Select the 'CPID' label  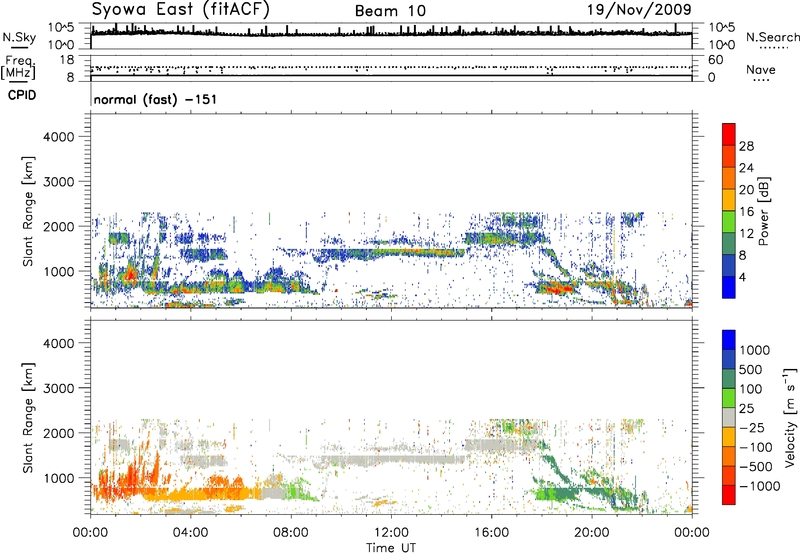click(x=22, y=95)
